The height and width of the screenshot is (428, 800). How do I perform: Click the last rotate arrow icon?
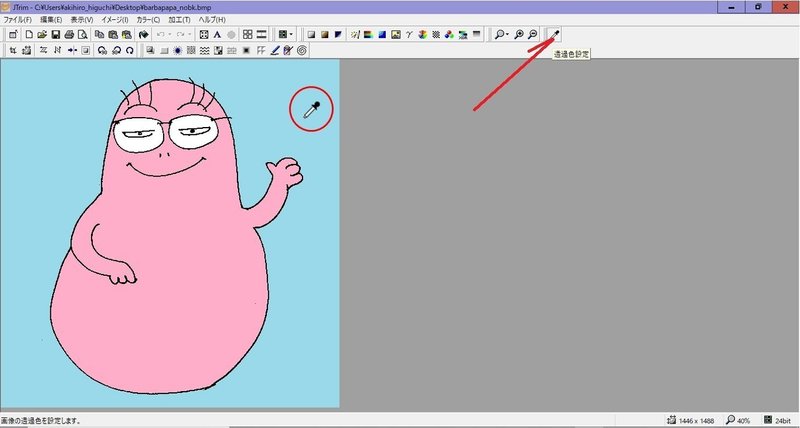tap(130, 50)
